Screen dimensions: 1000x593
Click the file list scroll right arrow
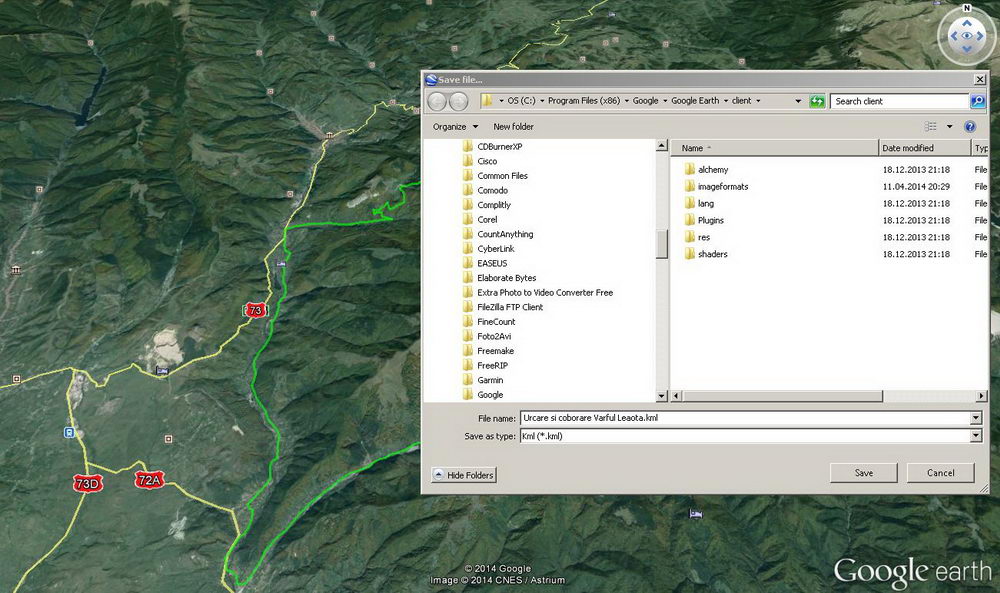click(x=981, y=396)
